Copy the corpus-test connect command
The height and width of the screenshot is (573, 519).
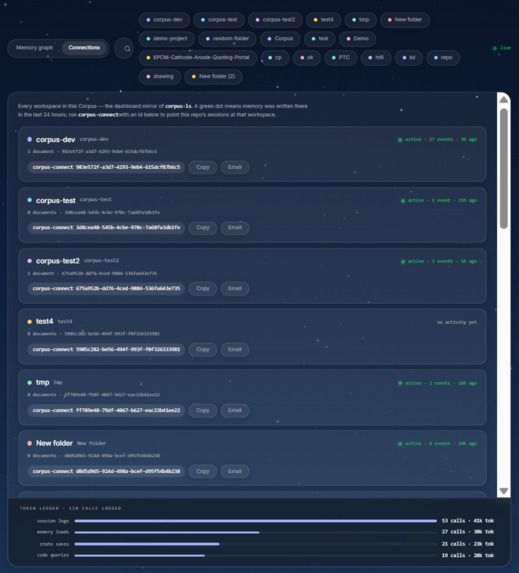202,228
